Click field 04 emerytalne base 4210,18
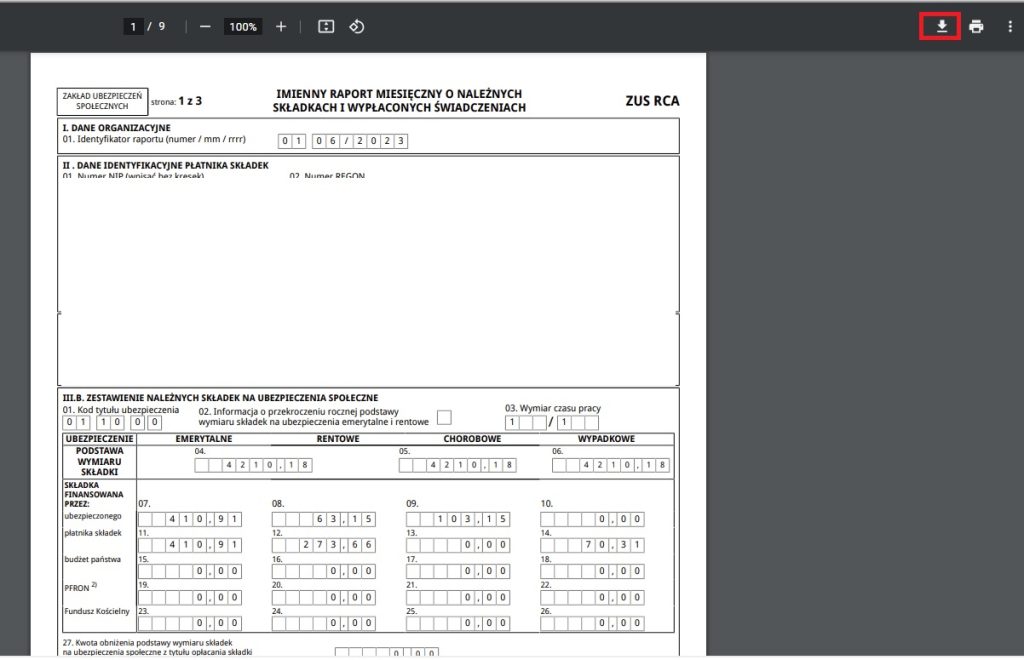The width and height of the screenshot is (1024, 660). [x=254, y=465]
